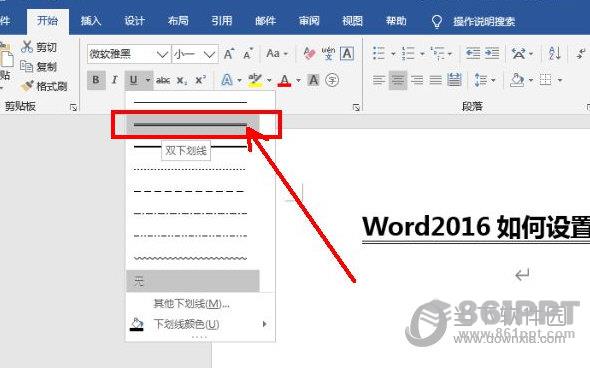Justify paragraph text icon
The width and height of the screenshot is (590, 368).
pos(436,80)
